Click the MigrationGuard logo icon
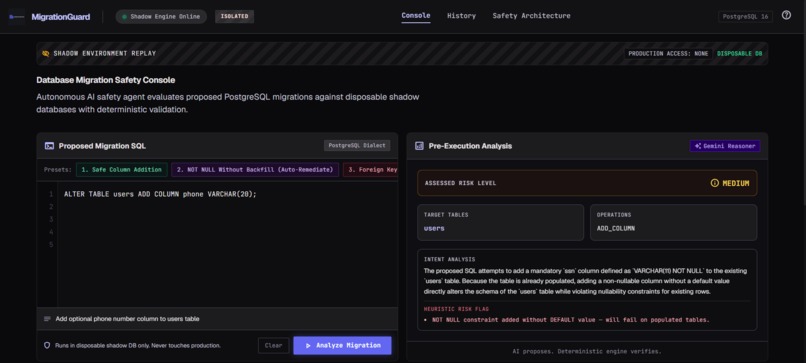 17,16
